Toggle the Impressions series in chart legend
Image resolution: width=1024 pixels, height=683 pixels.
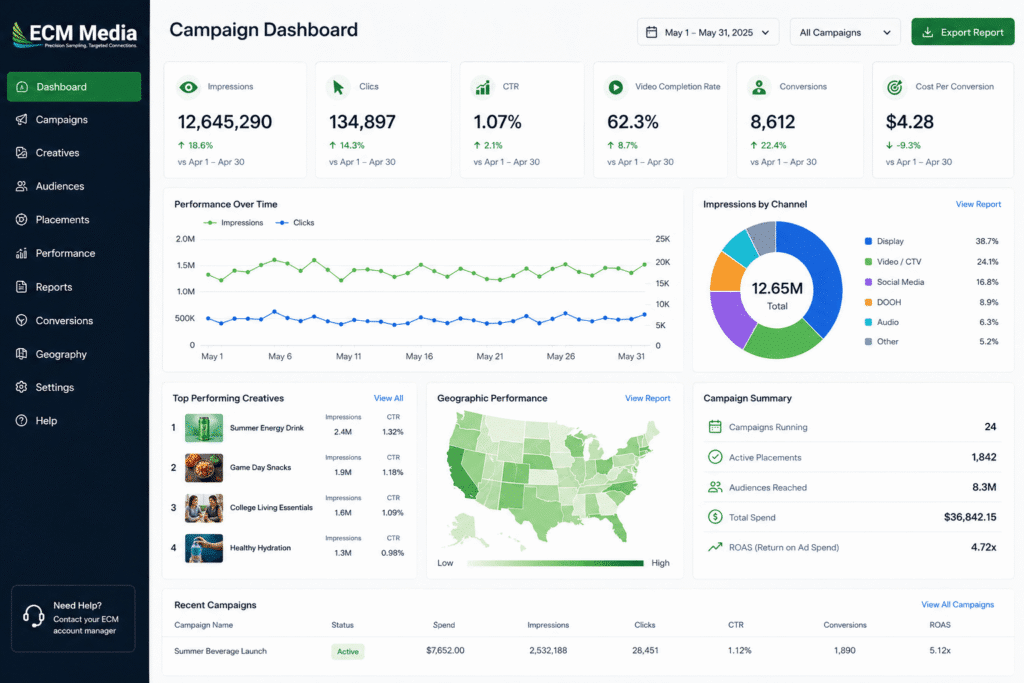tap(234, 223)
